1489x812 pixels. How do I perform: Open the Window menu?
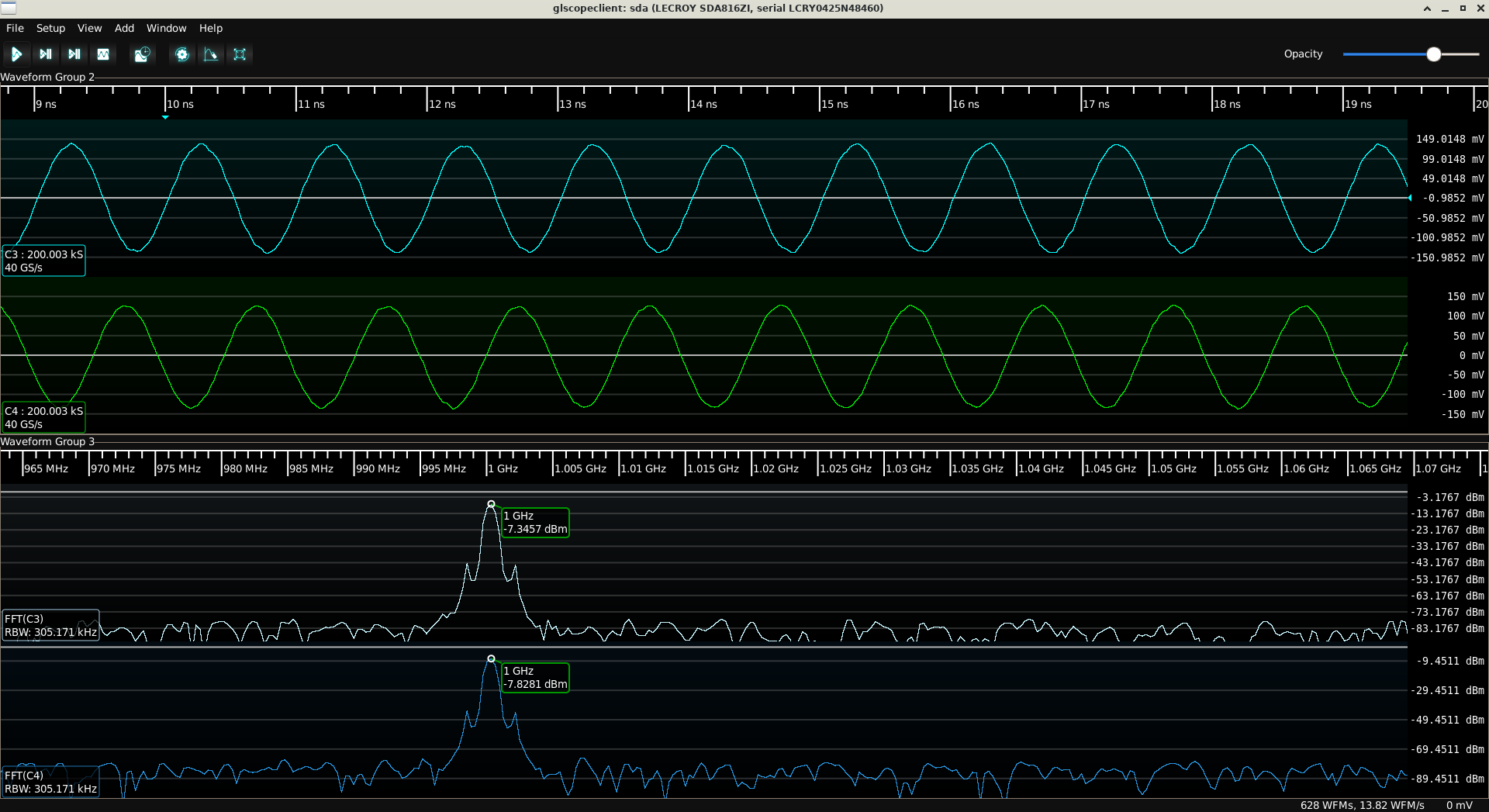[x=166, y=28]
